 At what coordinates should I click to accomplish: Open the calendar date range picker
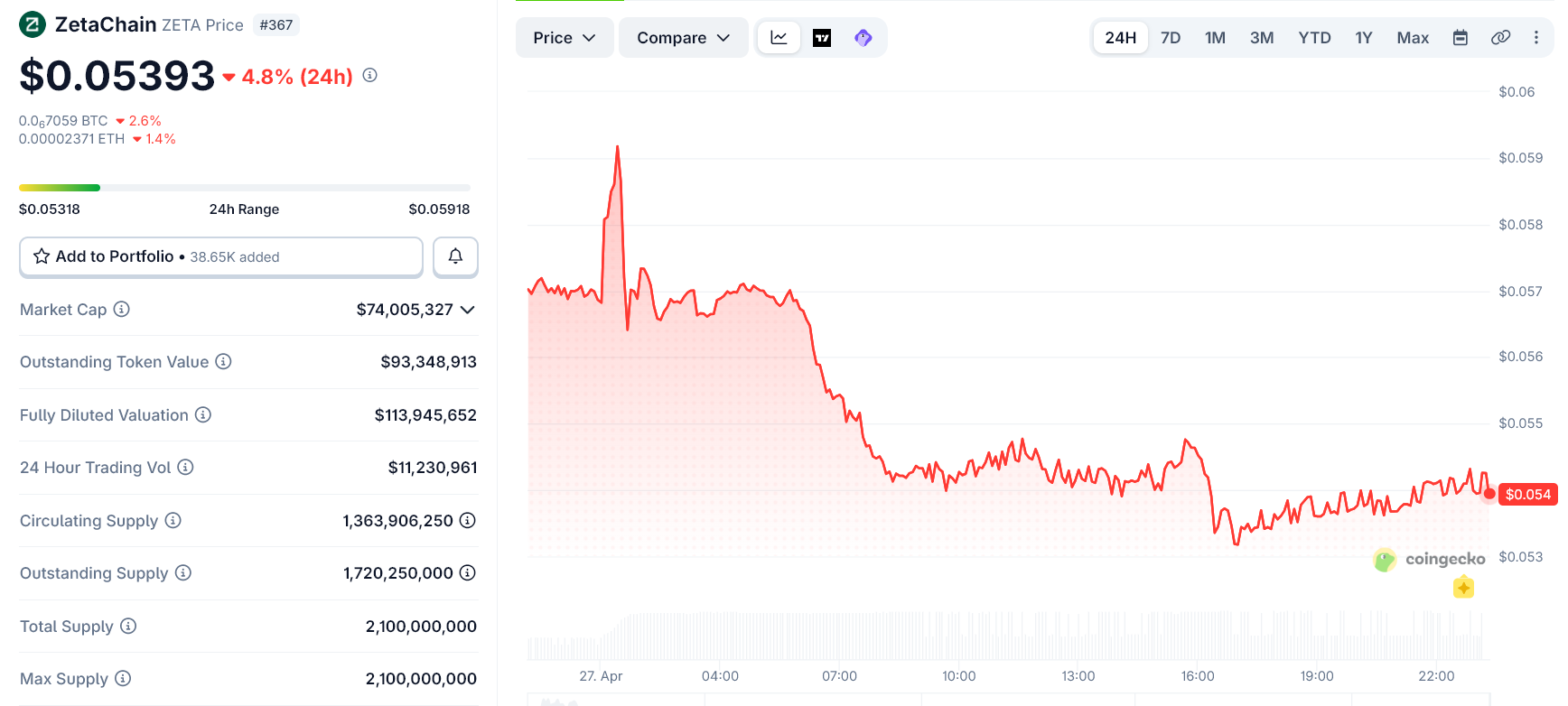click(1460, 38)
